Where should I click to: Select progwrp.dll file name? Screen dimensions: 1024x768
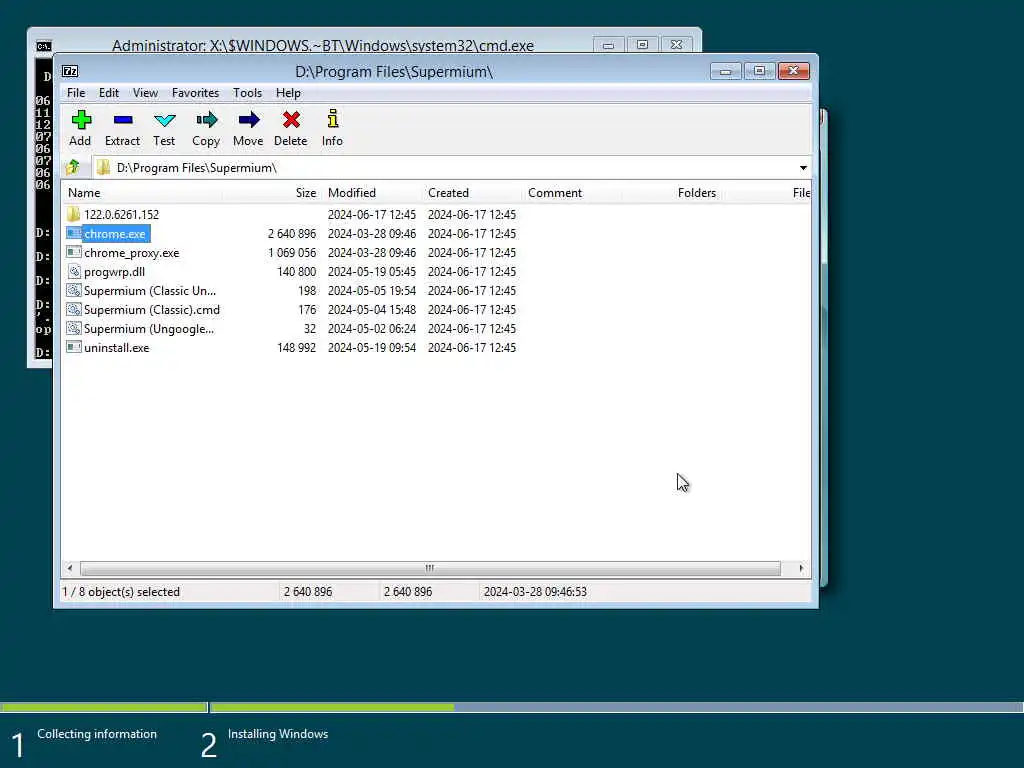[x=114, y=272]
